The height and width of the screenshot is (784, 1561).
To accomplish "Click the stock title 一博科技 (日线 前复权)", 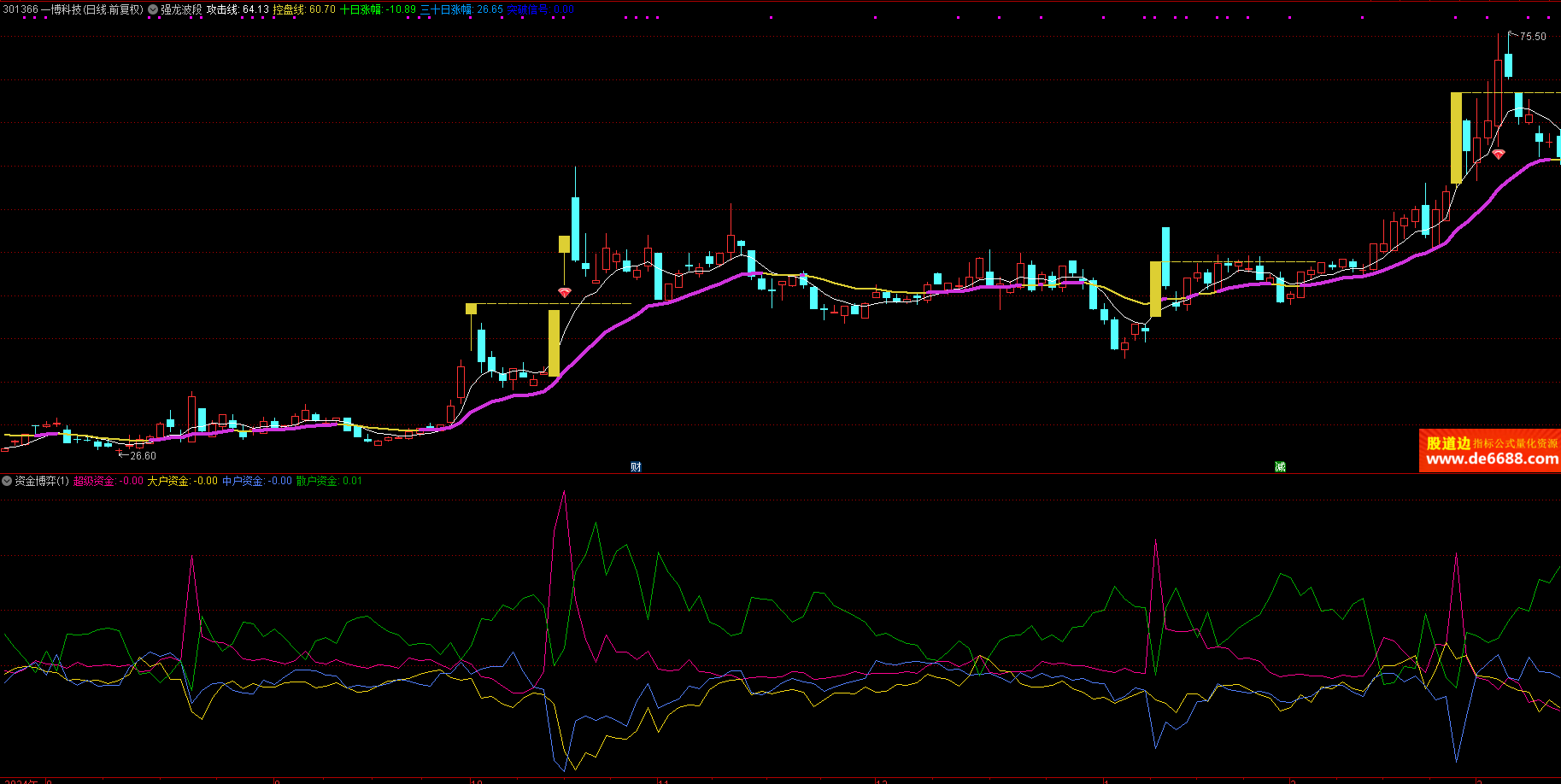I will (92, 9).
